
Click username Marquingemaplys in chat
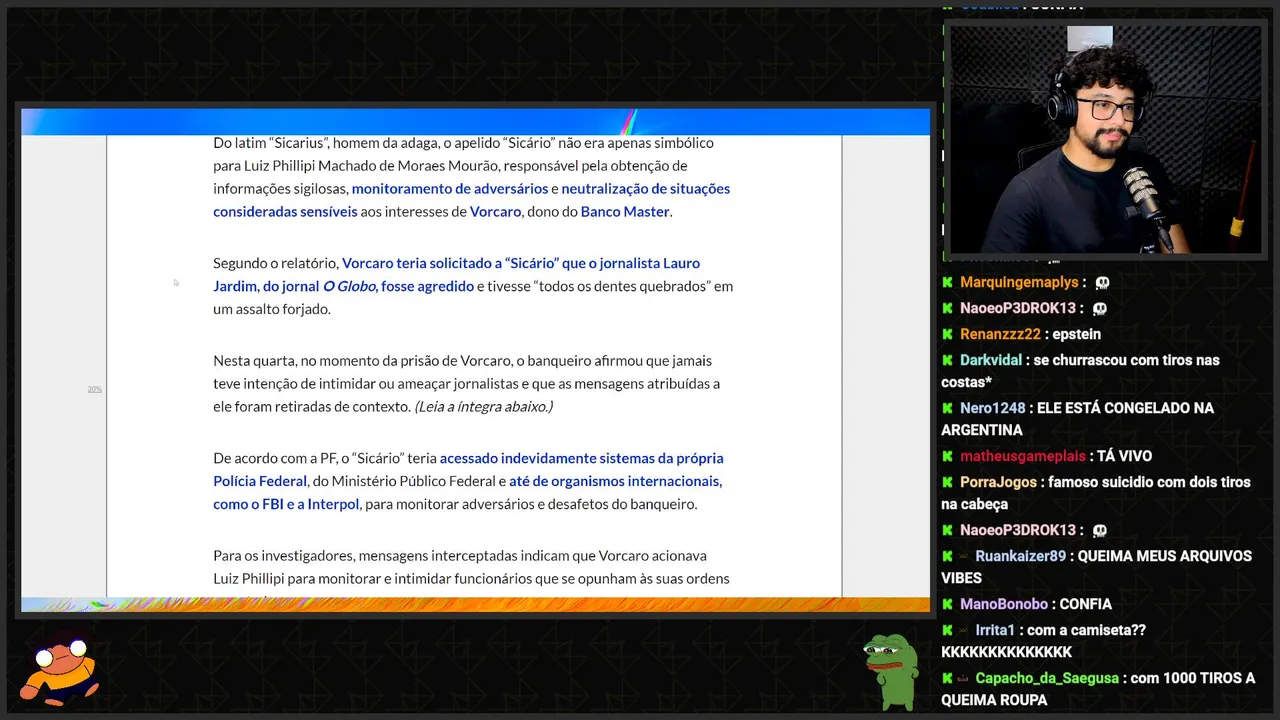tap(1019, 283)
